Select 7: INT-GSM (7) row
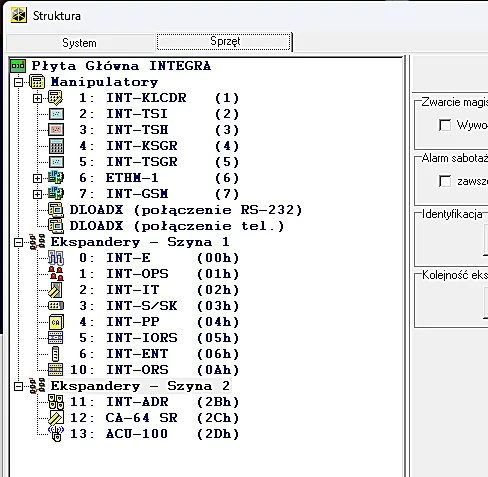 click(159, 194)
